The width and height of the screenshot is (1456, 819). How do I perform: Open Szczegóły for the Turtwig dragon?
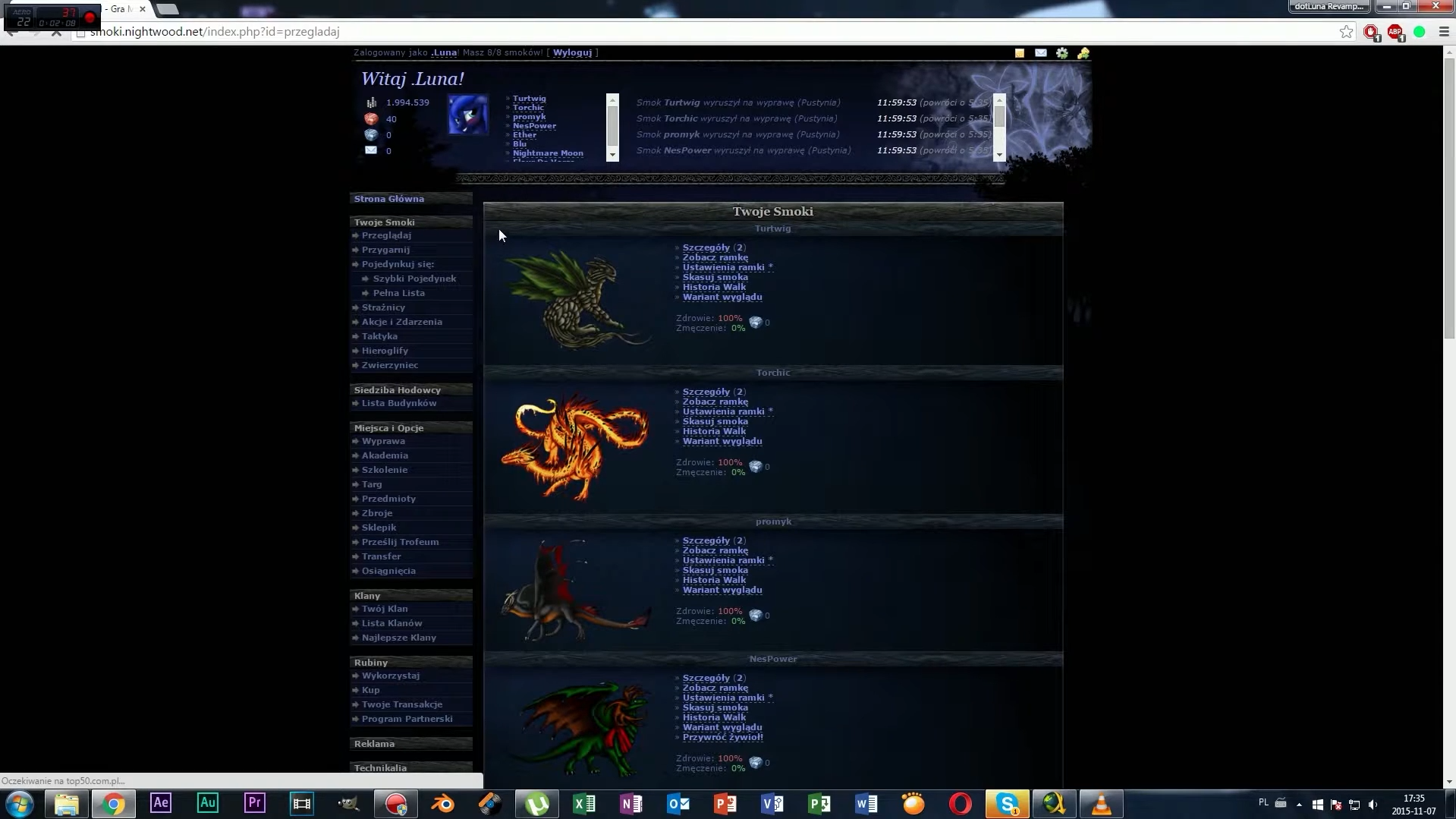pos(706,247)
